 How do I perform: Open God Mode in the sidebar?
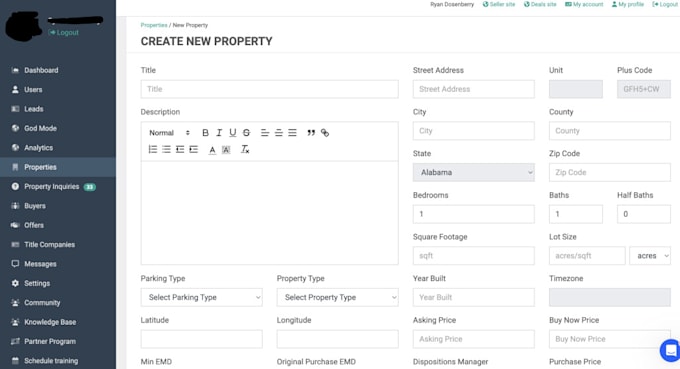click(58, 128)
